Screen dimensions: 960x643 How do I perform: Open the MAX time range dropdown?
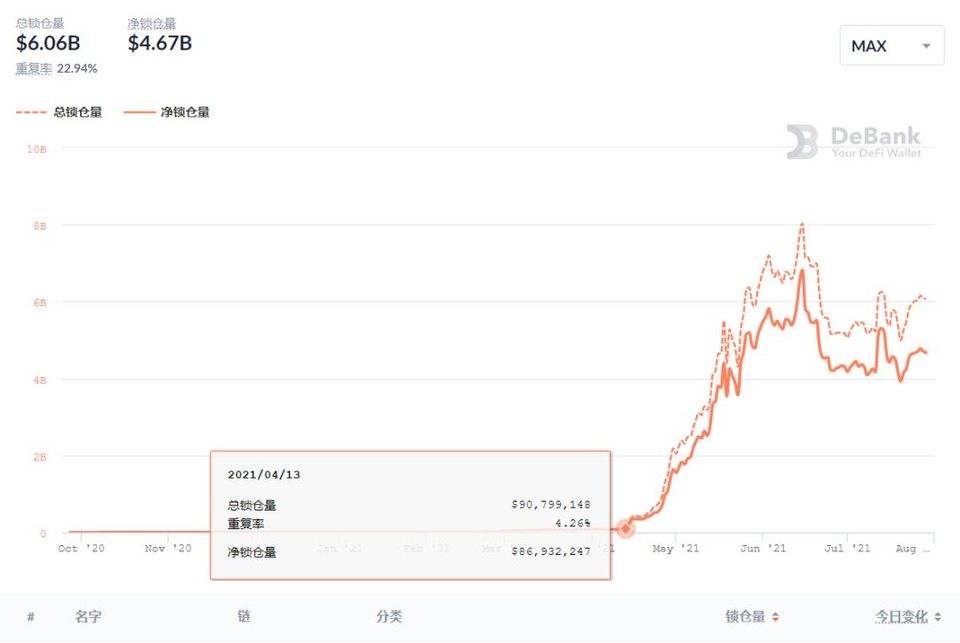point(891,46)
